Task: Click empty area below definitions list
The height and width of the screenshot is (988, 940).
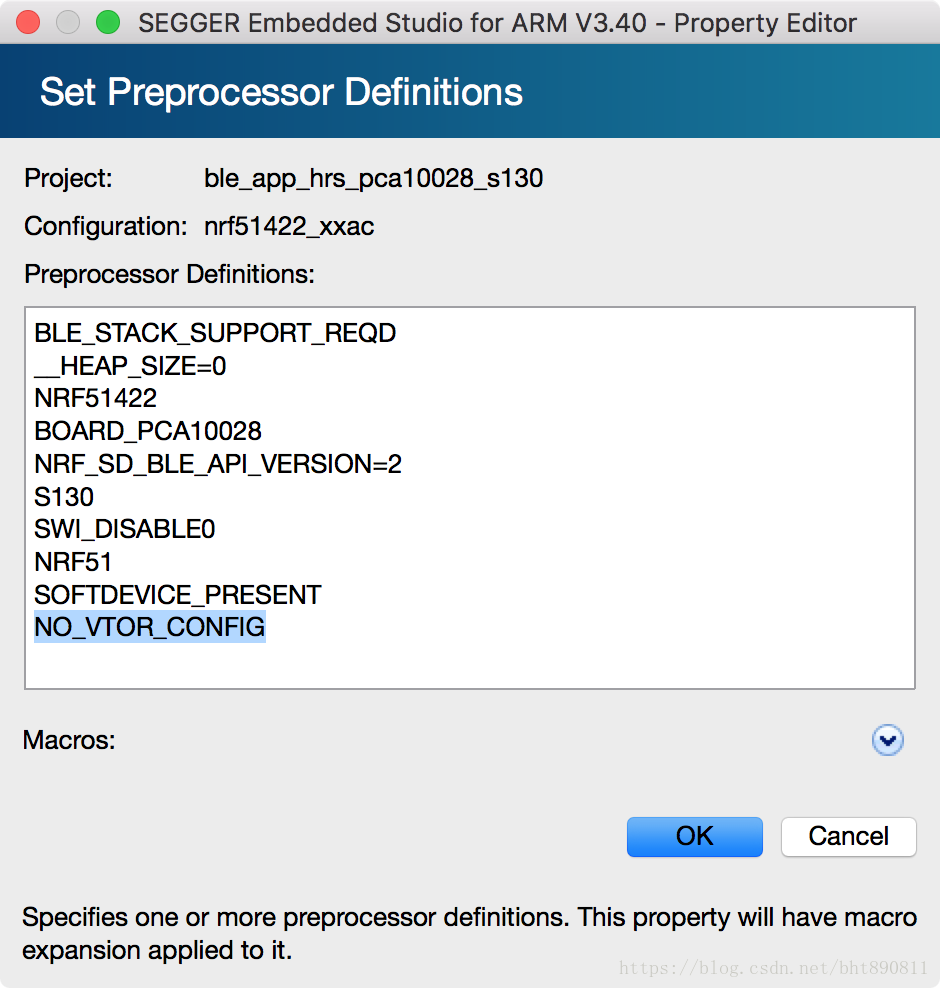Action: (469, 665)
